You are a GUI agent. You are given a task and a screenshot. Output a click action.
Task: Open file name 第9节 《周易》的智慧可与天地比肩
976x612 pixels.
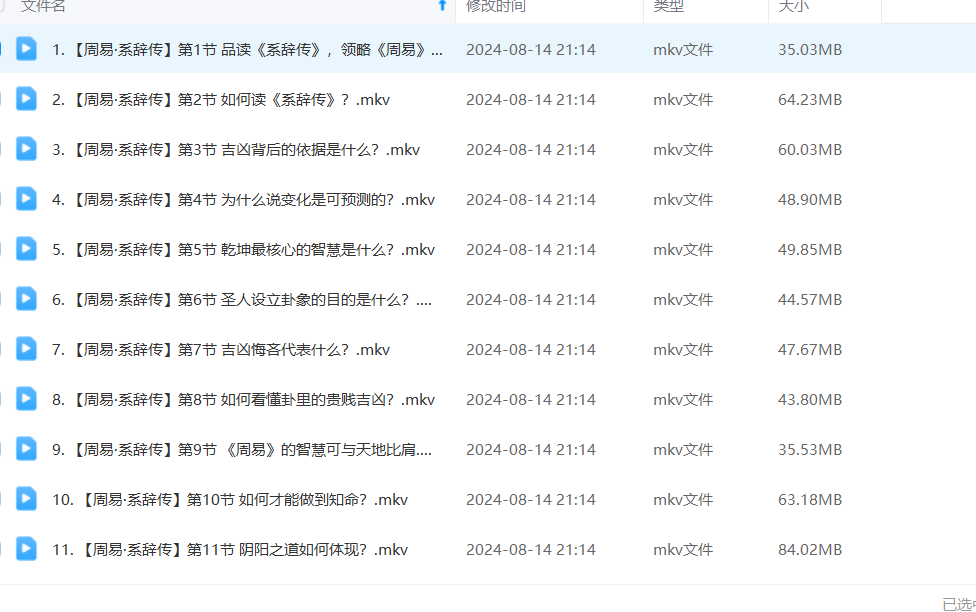242,449
